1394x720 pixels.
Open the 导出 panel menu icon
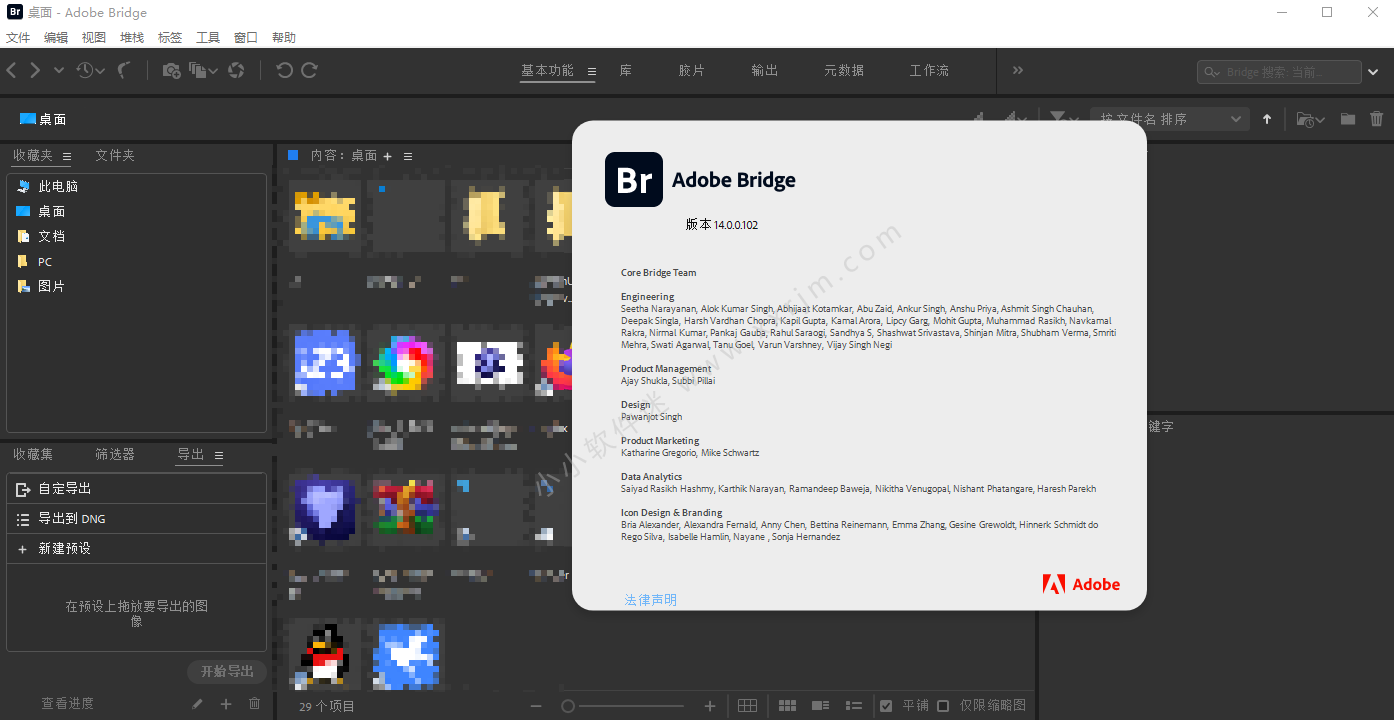pos(219,455)
